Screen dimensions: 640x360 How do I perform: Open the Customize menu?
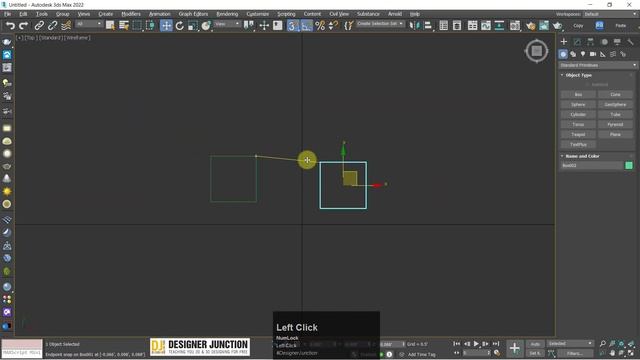click(258, 14)
